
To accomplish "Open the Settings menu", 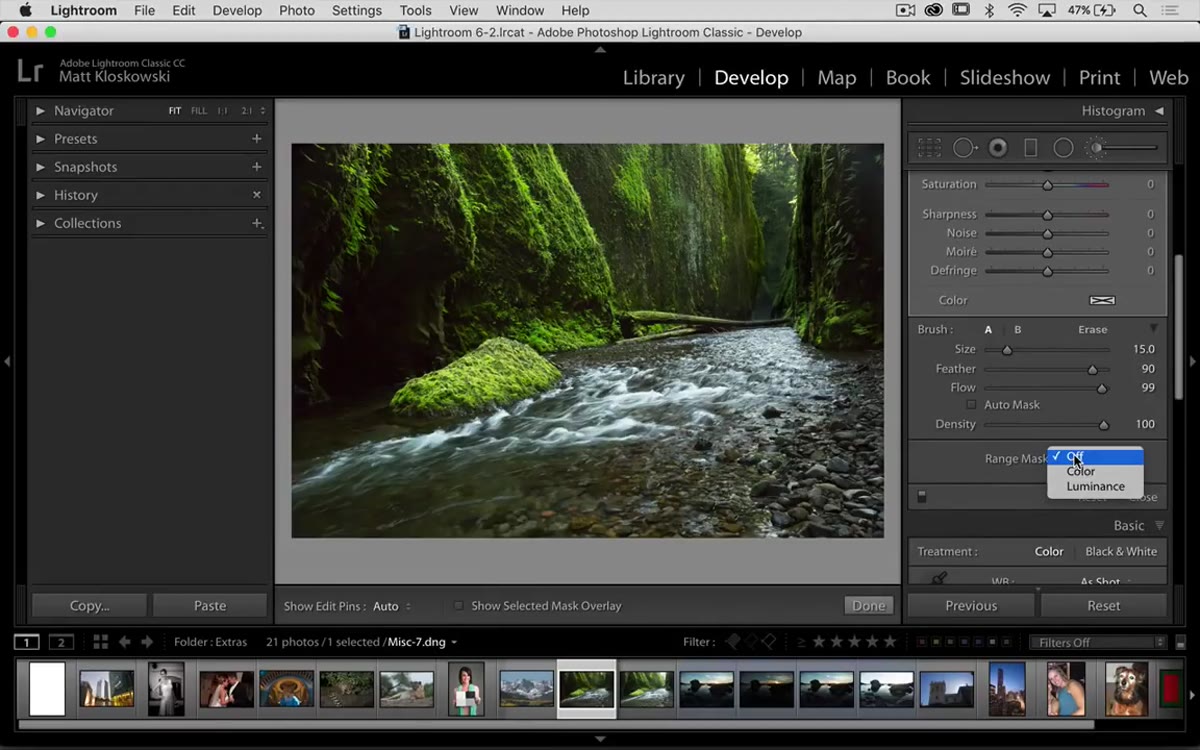I will tap(357, 10).
